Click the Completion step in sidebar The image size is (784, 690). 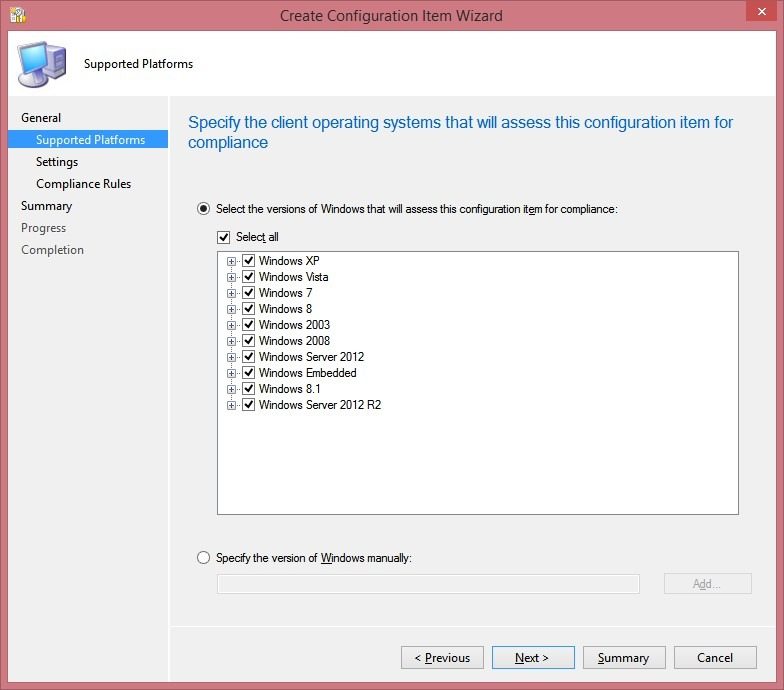52,250
